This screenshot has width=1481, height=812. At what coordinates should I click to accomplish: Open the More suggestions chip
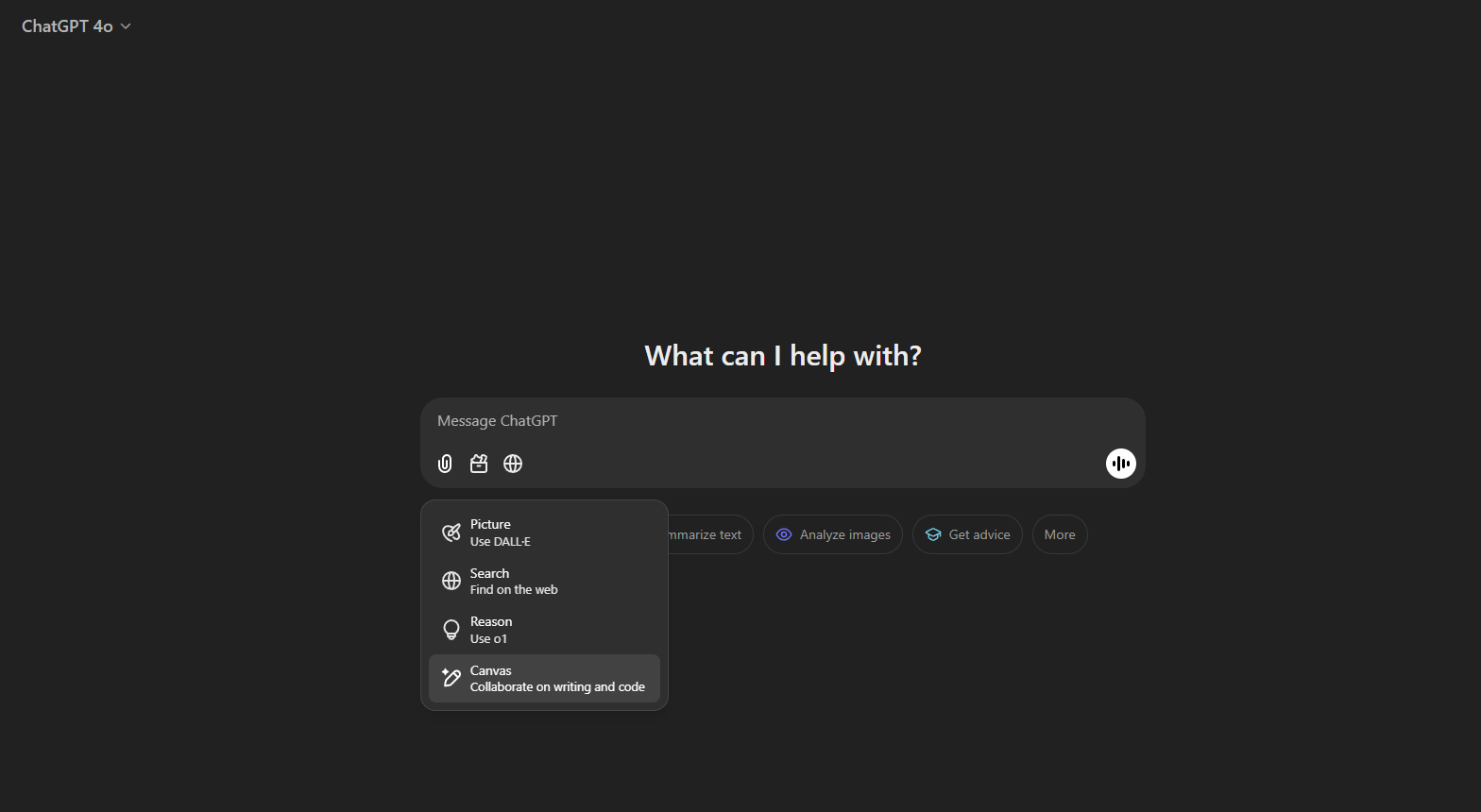coord(1060,534)
